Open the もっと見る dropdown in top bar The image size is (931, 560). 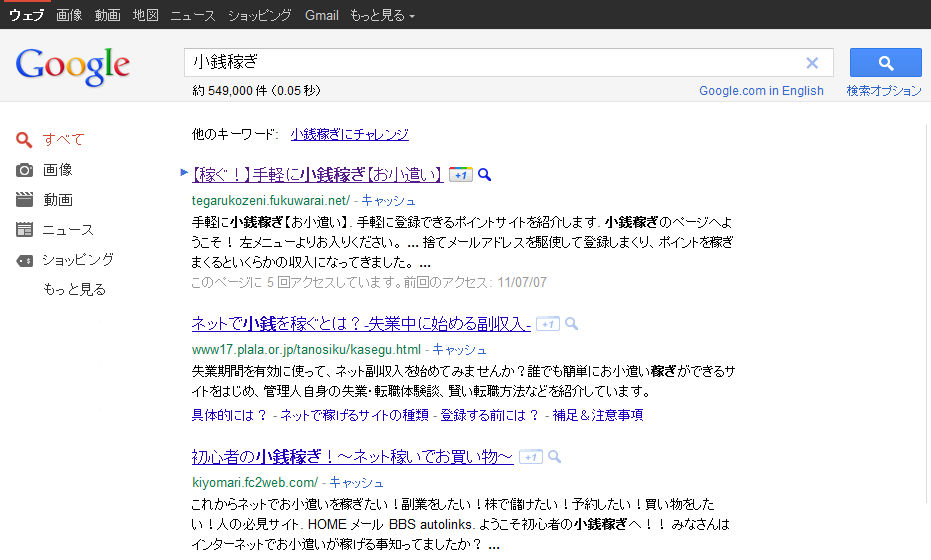tap(382, 15)
